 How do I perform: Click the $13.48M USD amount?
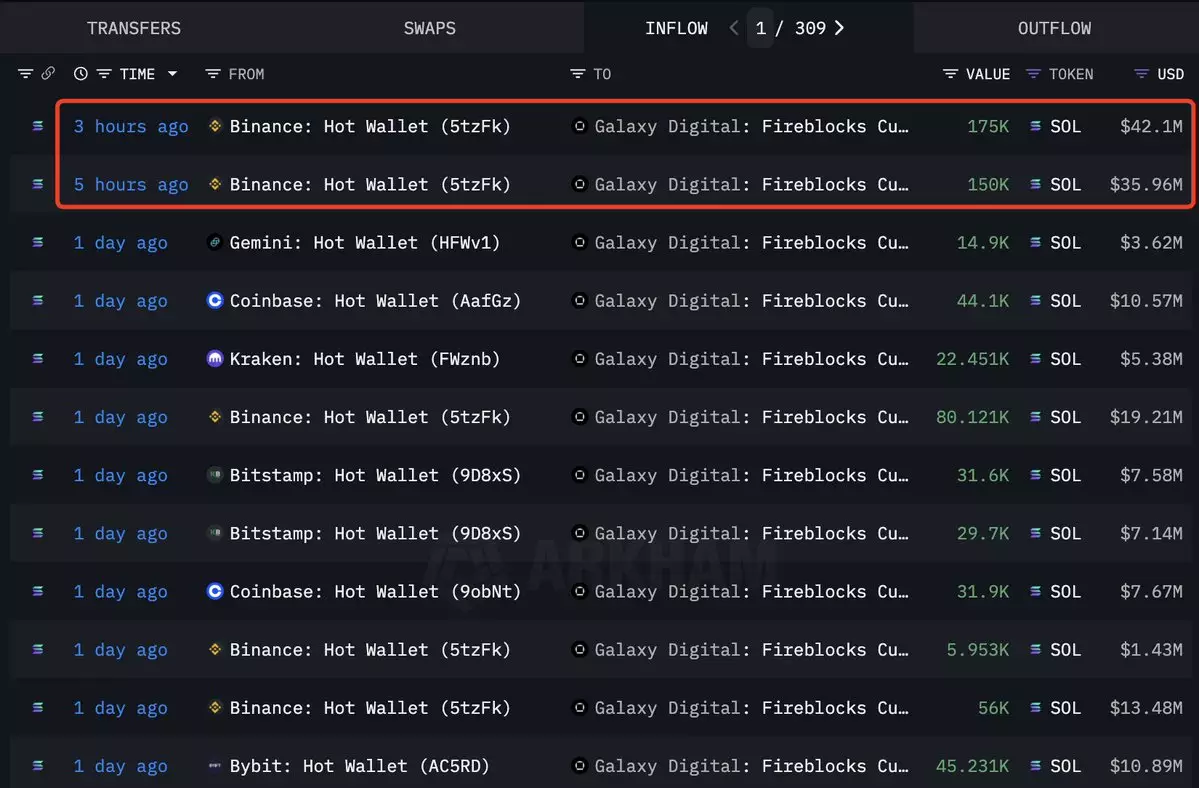pyautogui.click(x=1146, y=707)
